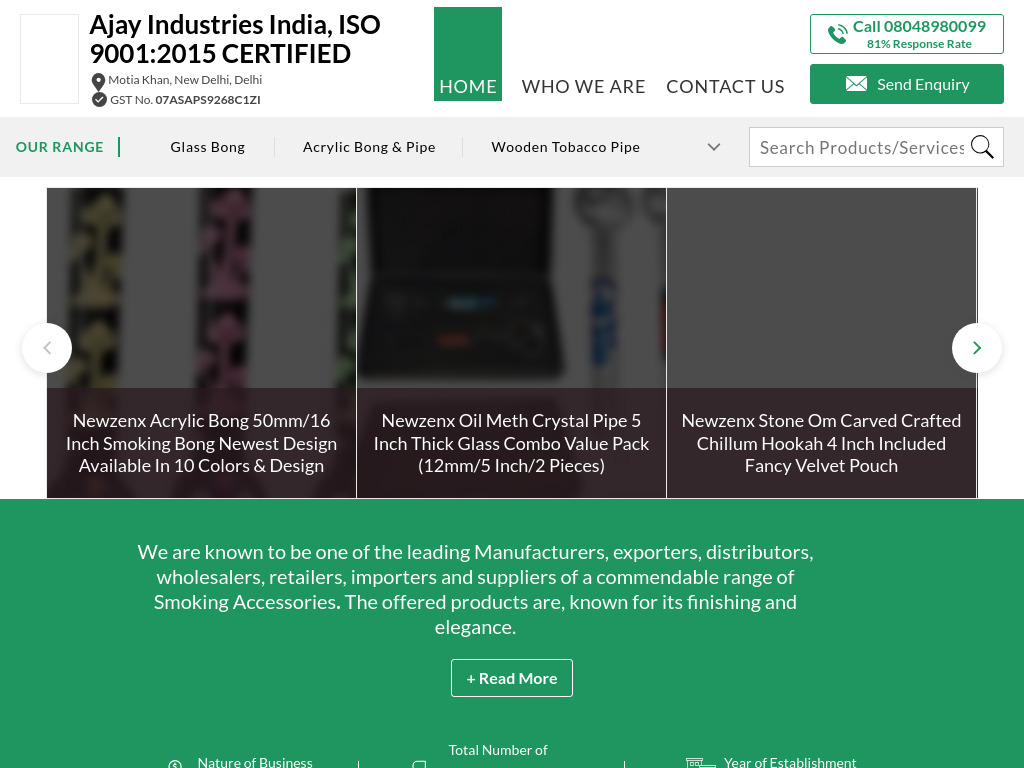Open Newzenx Stone Om Carved Chillum card
This screenshot has height=768, width=1024.
click(822, 343)
